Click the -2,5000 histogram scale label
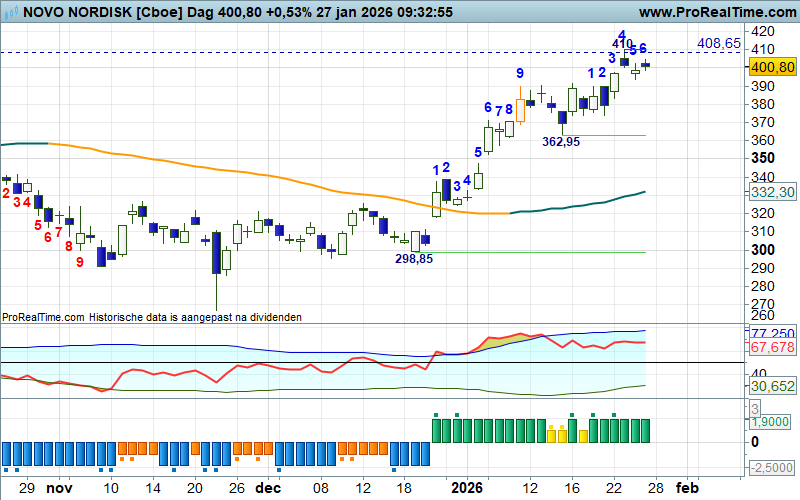Screen dimensions: 800x500 pos(772,468)
